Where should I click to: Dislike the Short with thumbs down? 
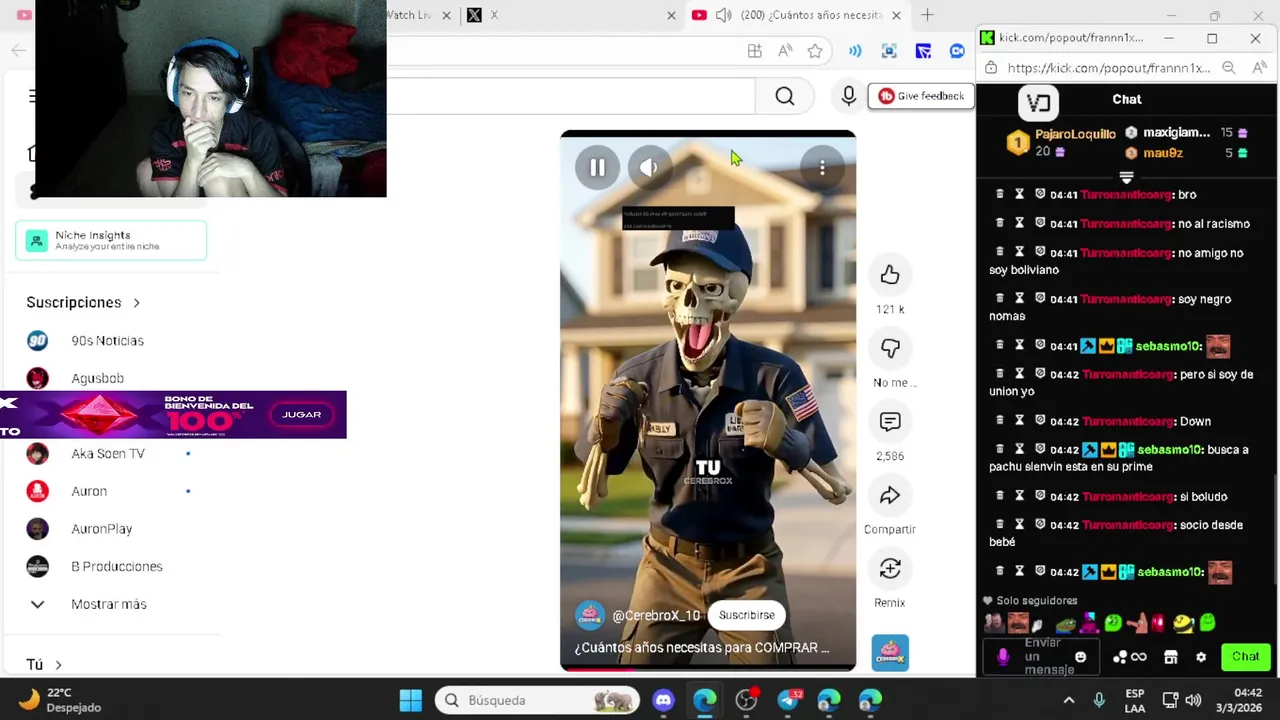tap(890, 348)
